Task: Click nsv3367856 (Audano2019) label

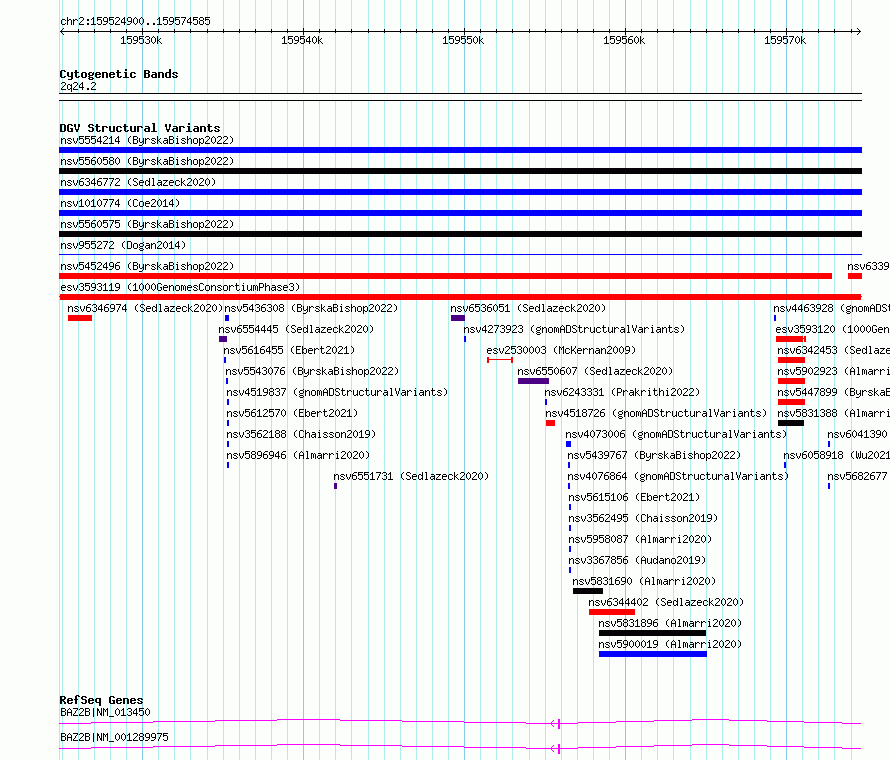Action: coord(637,560)
